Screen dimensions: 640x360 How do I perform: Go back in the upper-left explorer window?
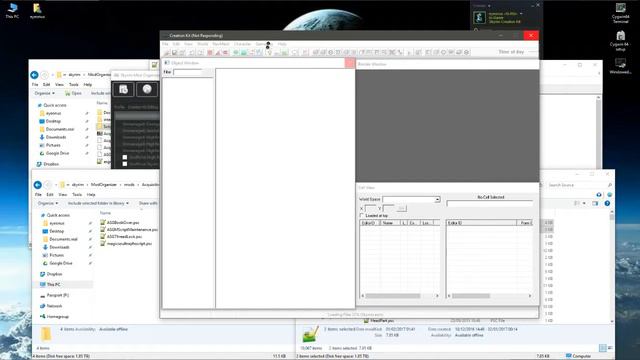click(x=34, y=75)
